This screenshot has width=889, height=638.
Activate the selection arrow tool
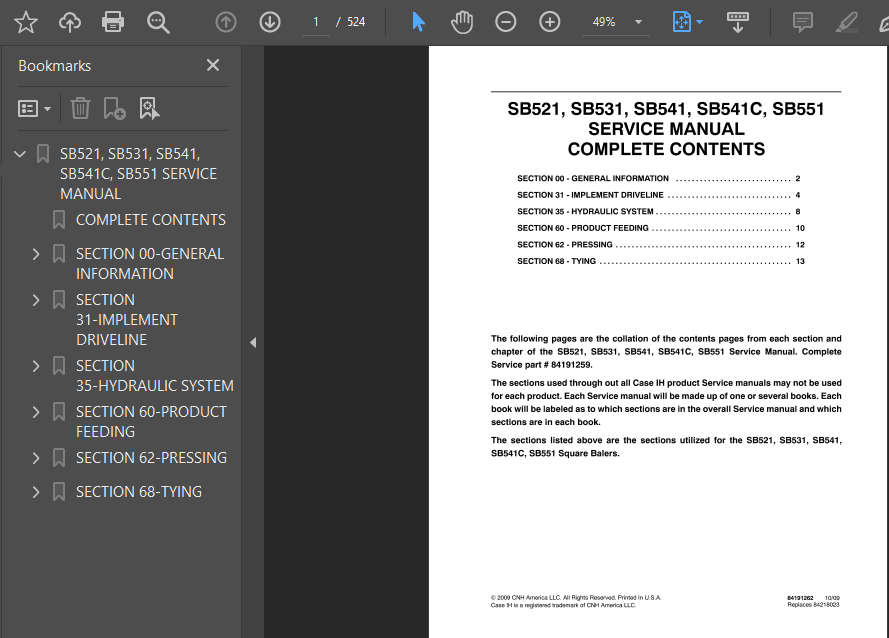click(x=418, y=22)
